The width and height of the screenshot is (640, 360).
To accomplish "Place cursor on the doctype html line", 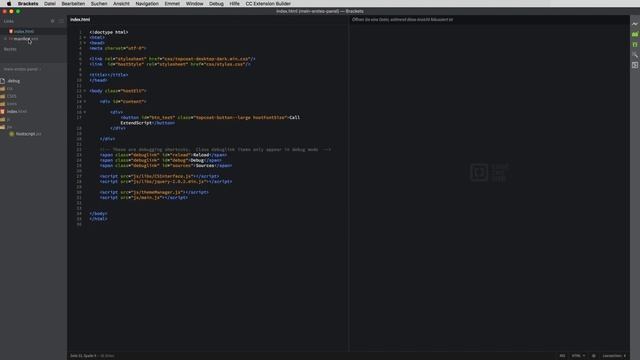I will click(109, 32).
